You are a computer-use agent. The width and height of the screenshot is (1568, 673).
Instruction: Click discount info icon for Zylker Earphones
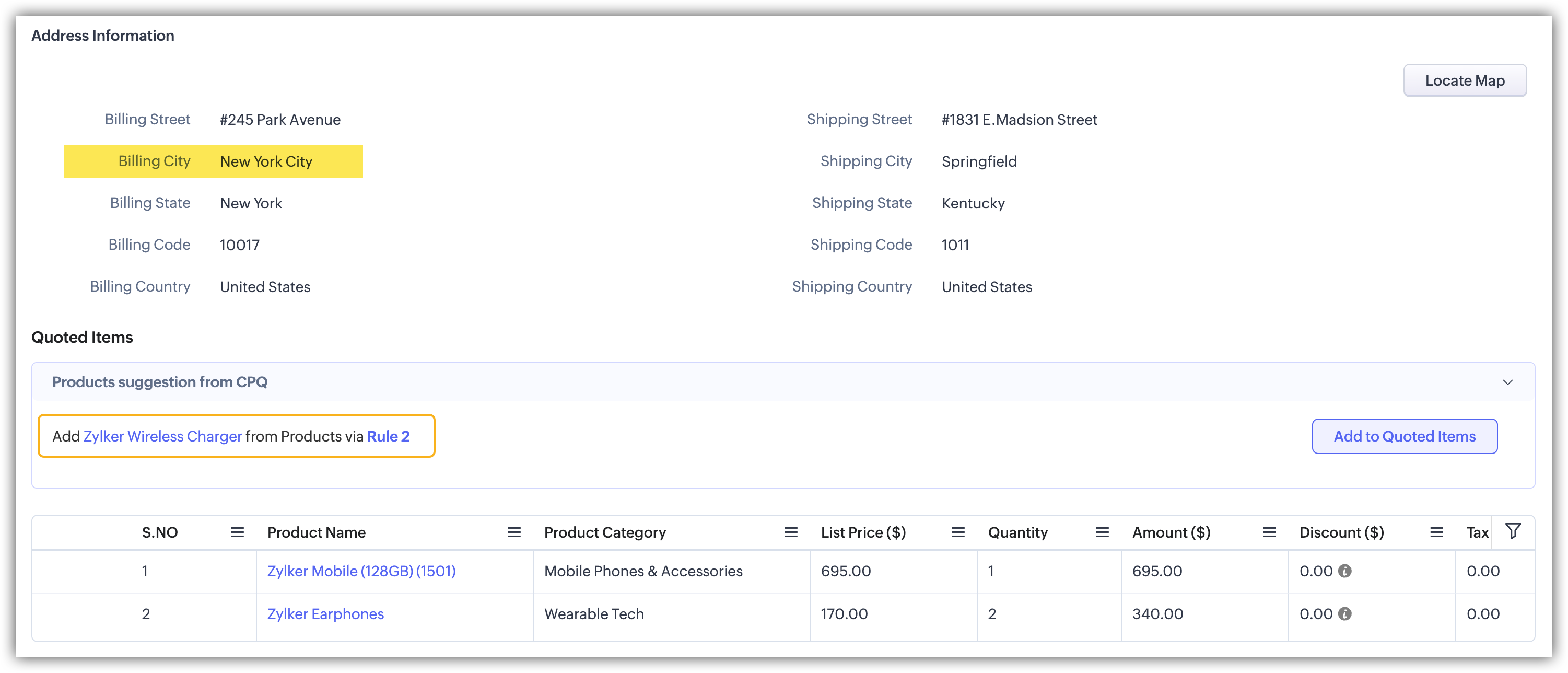pos(1344,613)
